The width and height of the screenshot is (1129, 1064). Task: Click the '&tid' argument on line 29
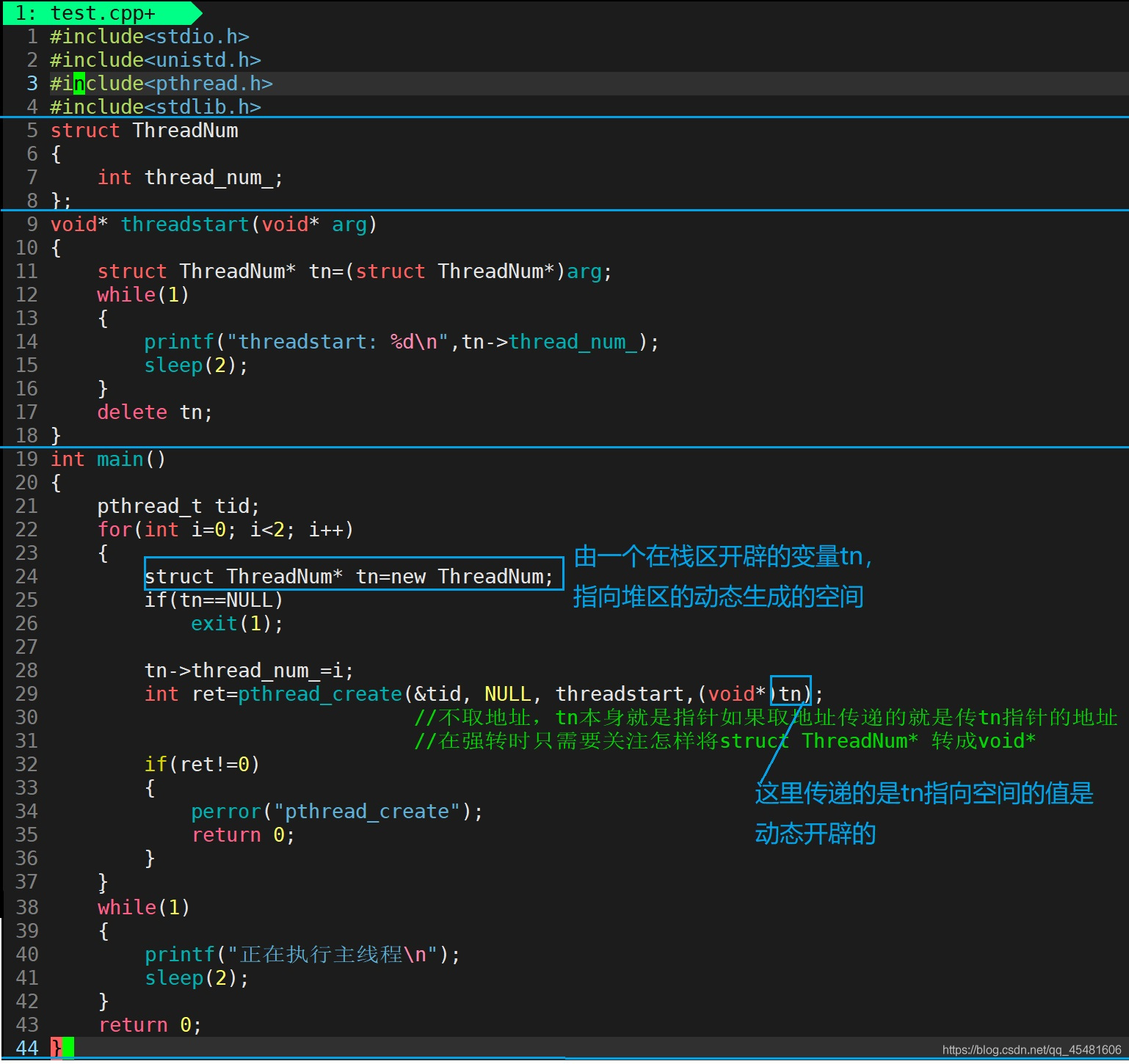438,694
